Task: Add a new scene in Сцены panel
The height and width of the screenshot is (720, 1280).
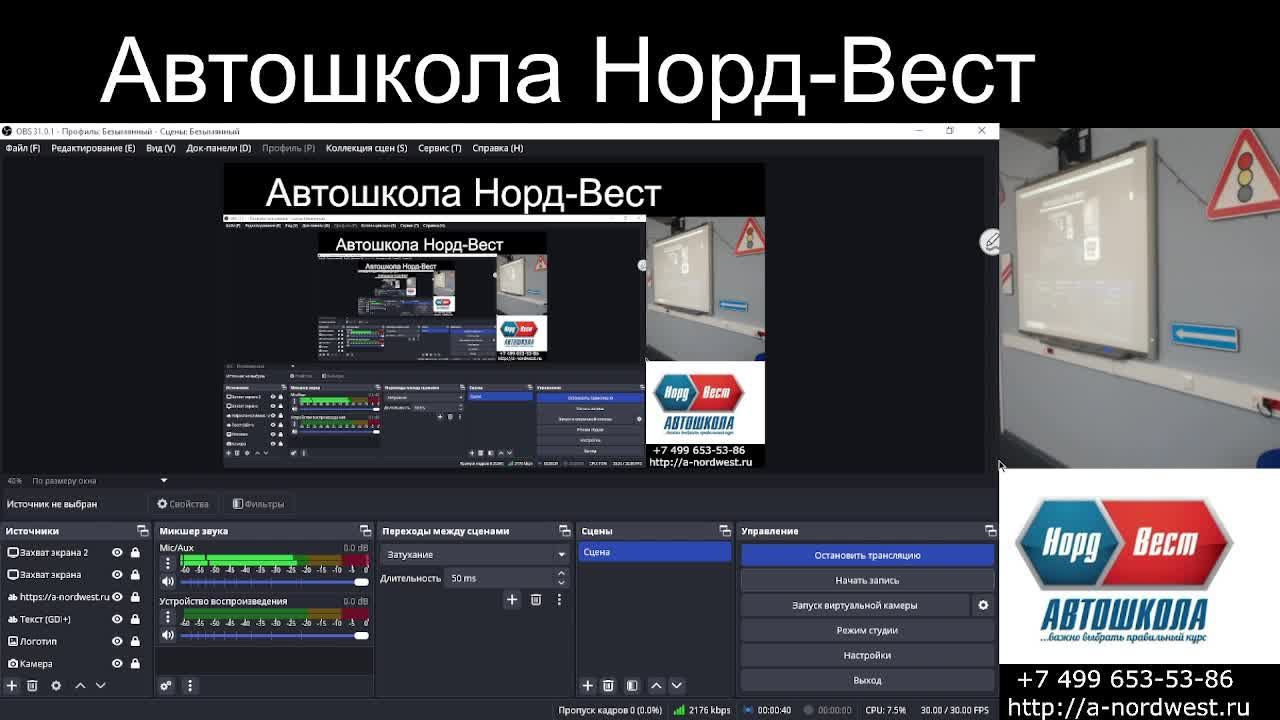Action: [x=588, y=685]
